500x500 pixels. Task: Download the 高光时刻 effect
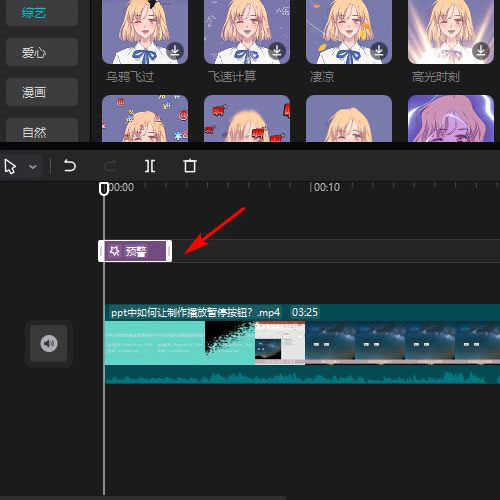[481, 51]
